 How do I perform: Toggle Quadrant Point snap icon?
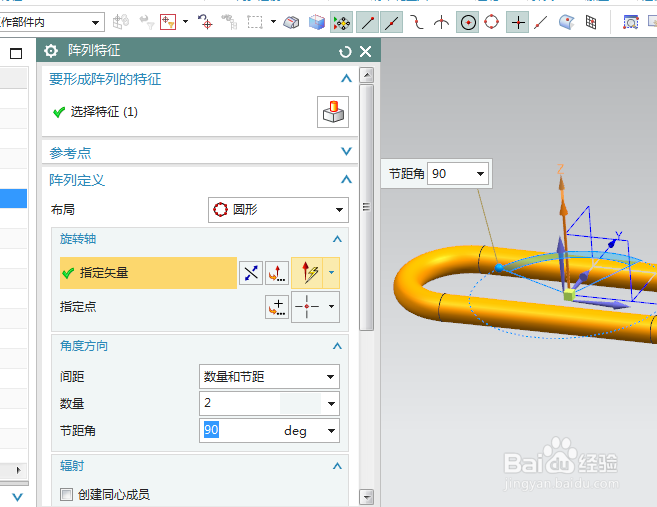pos(491,22)
